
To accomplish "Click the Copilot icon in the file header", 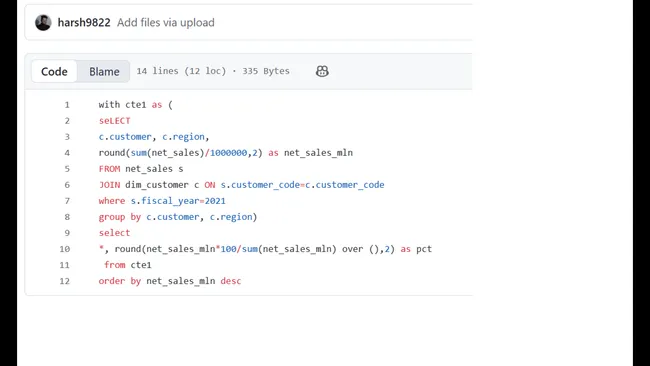I will click(x=322, y=71).
